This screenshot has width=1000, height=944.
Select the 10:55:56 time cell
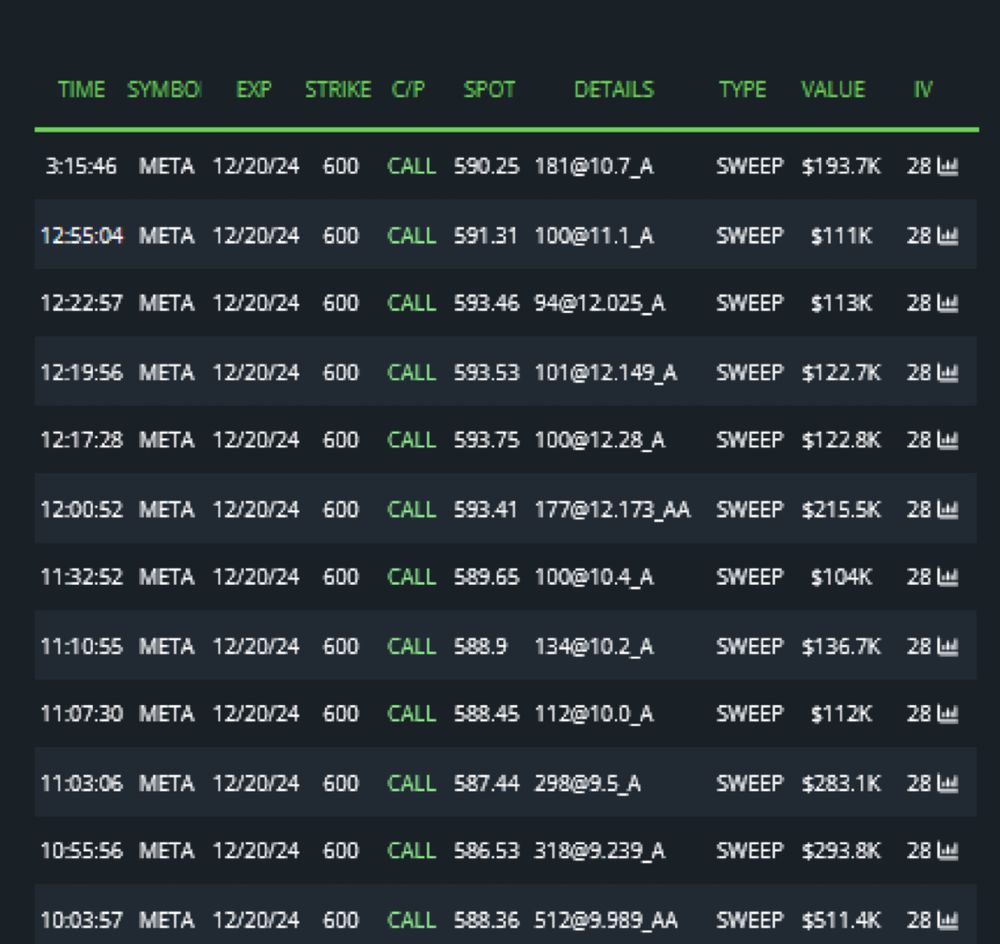click(x=82, y=851)
